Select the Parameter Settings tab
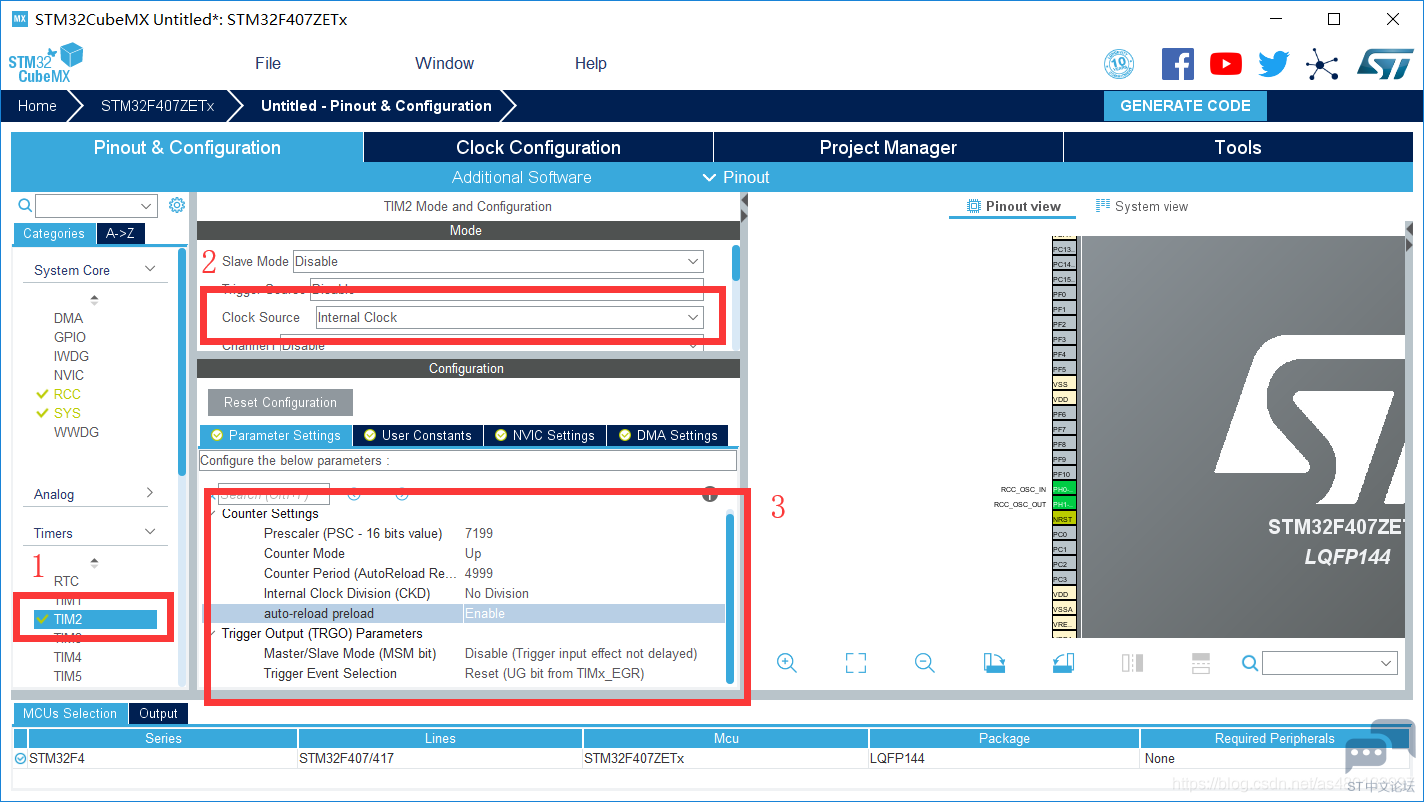 click(276, 435)
